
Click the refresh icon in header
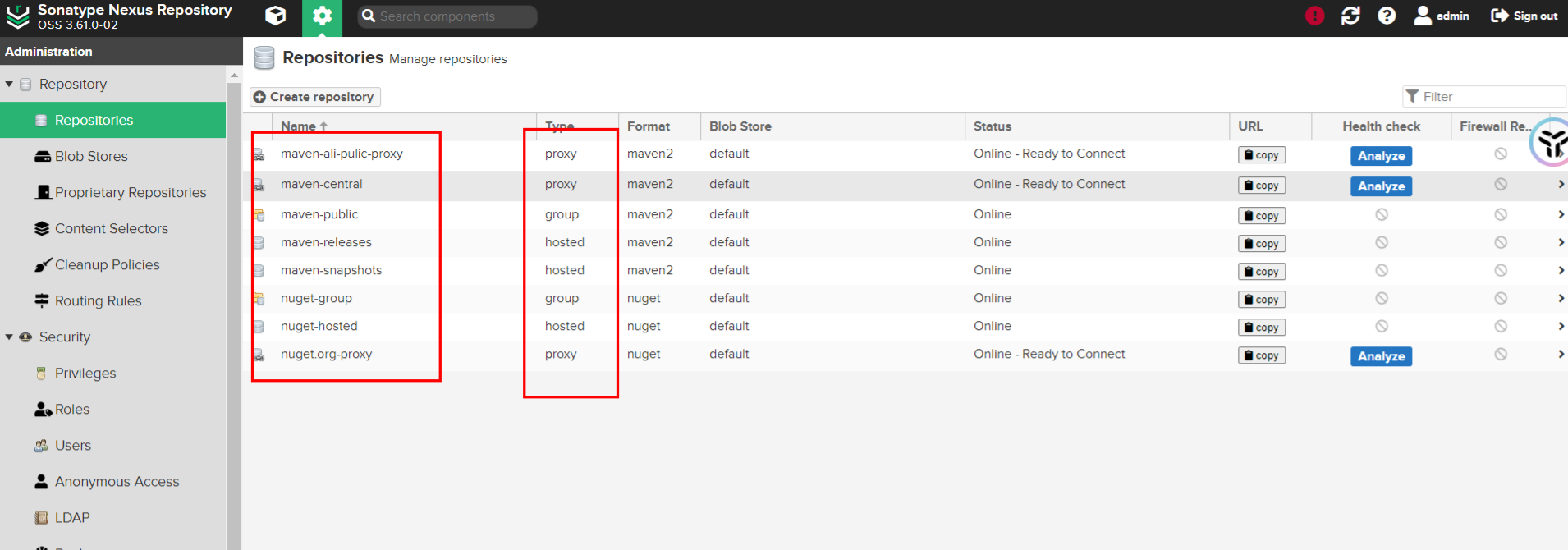click(1350, 16)
